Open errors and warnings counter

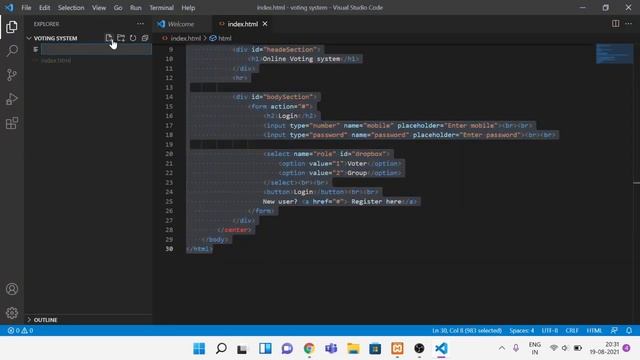20,330
